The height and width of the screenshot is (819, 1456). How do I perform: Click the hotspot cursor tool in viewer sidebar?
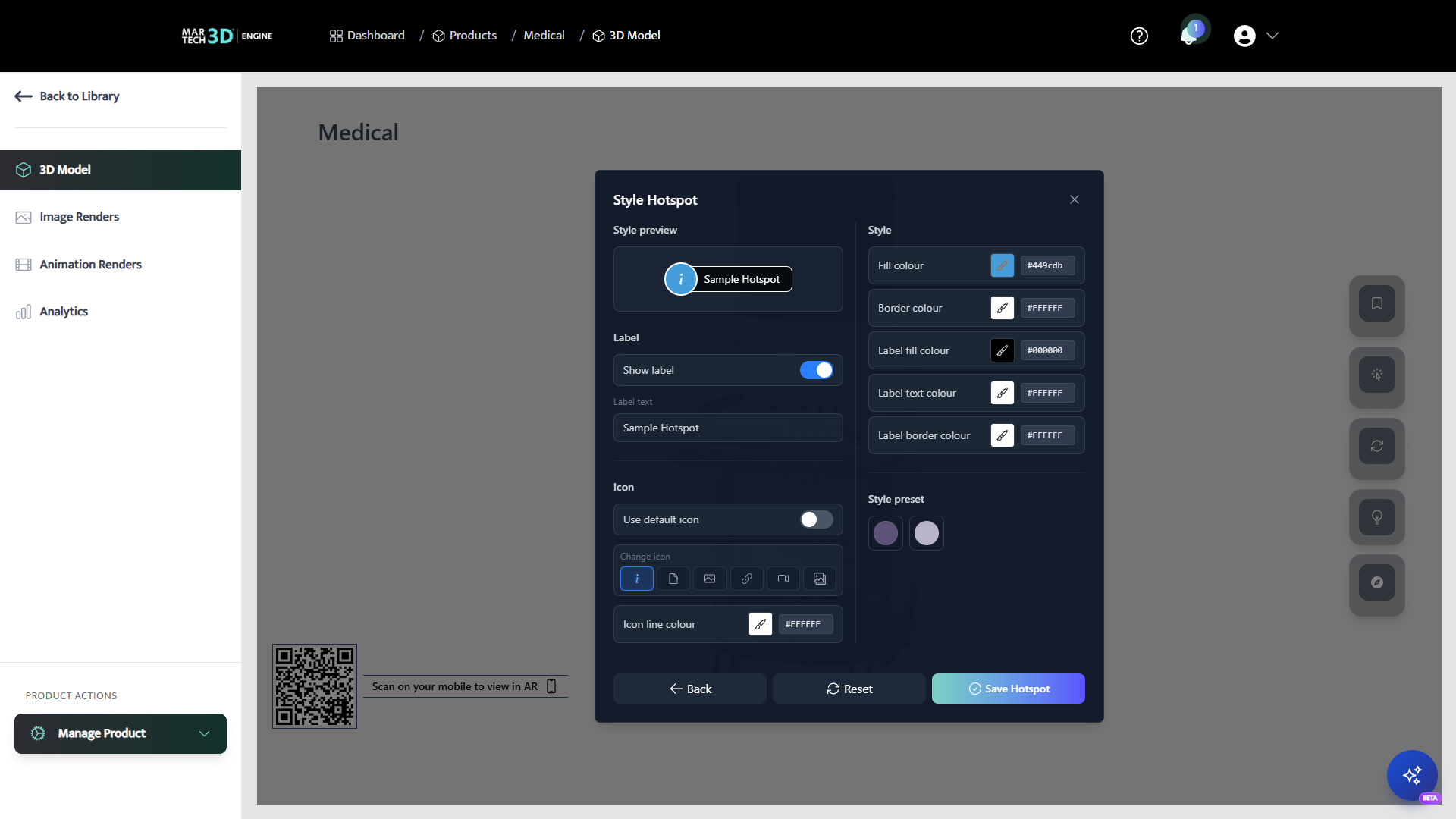tap(1377, 375)
